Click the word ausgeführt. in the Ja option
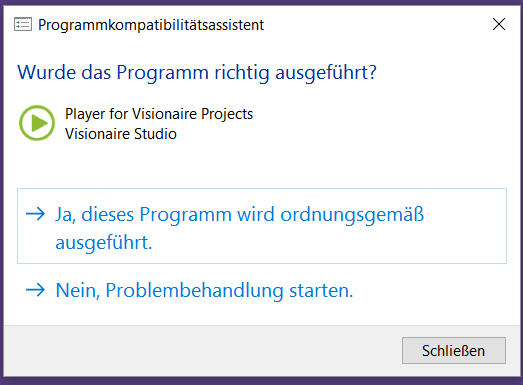Screen dimensions: 523x385 pyautogui.click(x=104, y=242)
